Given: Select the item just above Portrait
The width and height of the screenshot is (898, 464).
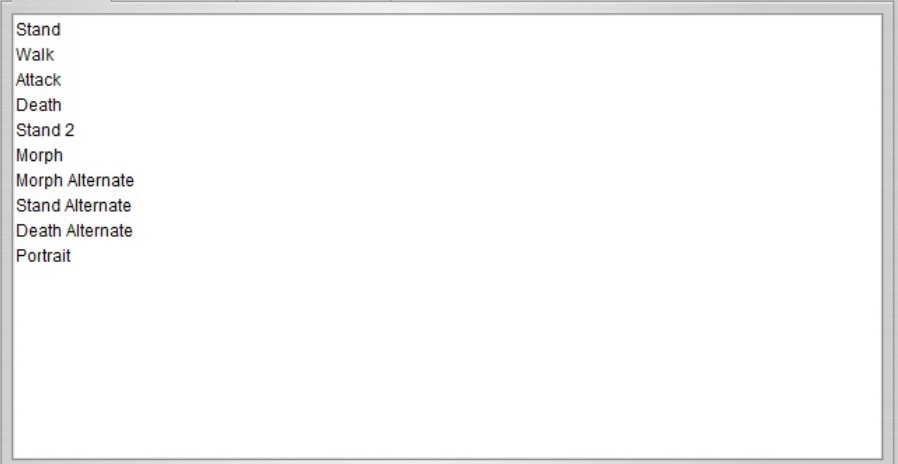Looking at the screenshot, I should [74, 231].
